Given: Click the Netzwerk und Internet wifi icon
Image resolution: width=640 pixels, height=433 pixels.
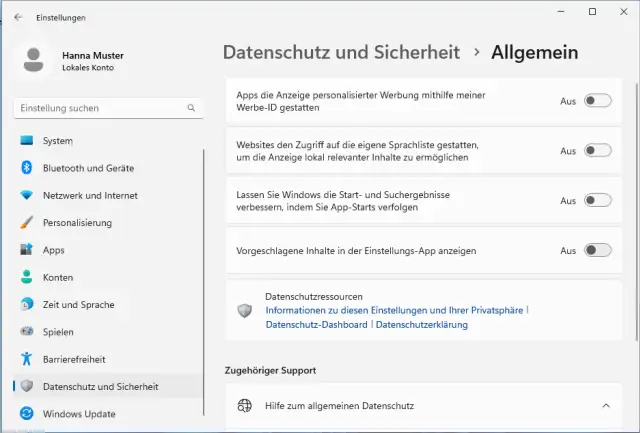Looking at the screenshot, I should (27, 195).
